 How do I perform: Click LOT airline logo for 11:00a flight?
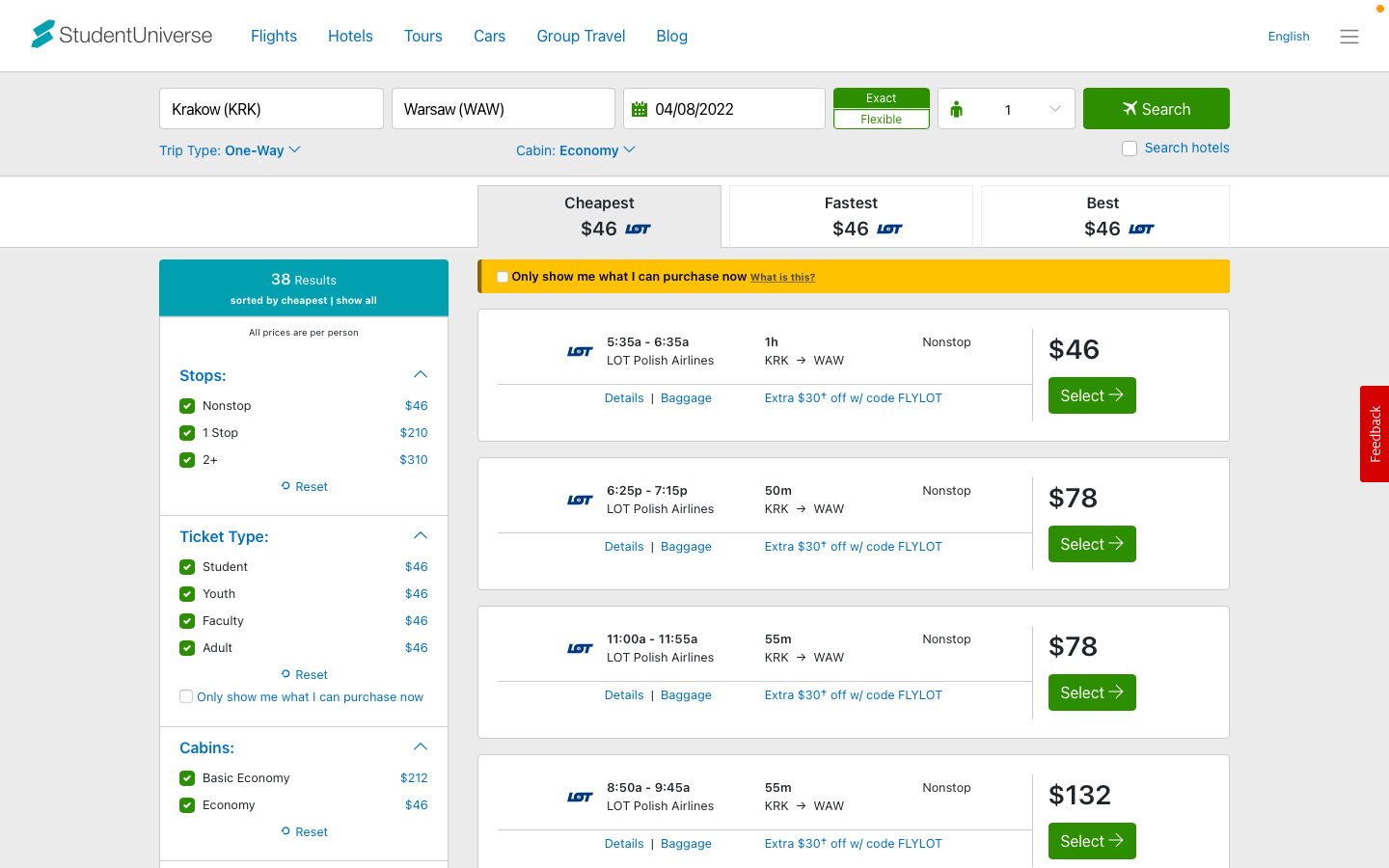(580, 649)
